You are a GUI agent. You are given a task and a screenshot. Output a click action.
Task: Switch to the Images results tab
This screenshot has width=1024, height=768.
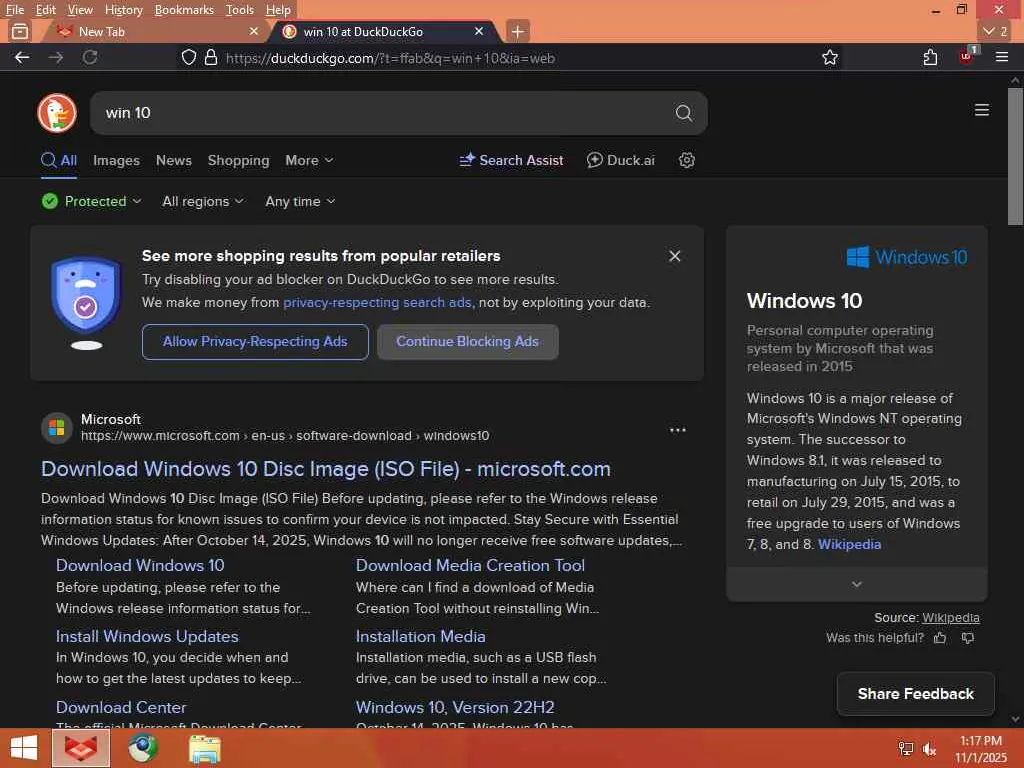click(x=116, y=160)
